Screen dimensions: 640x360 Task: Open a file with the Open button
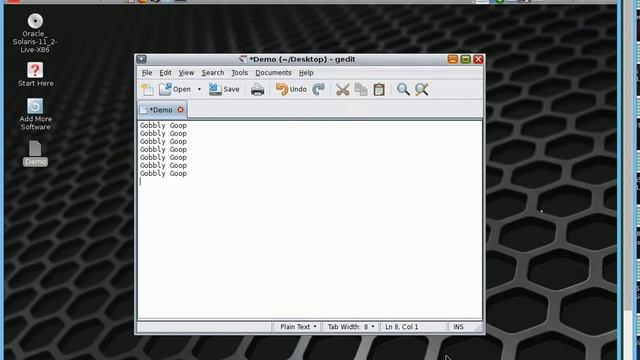tap(175, 89)
